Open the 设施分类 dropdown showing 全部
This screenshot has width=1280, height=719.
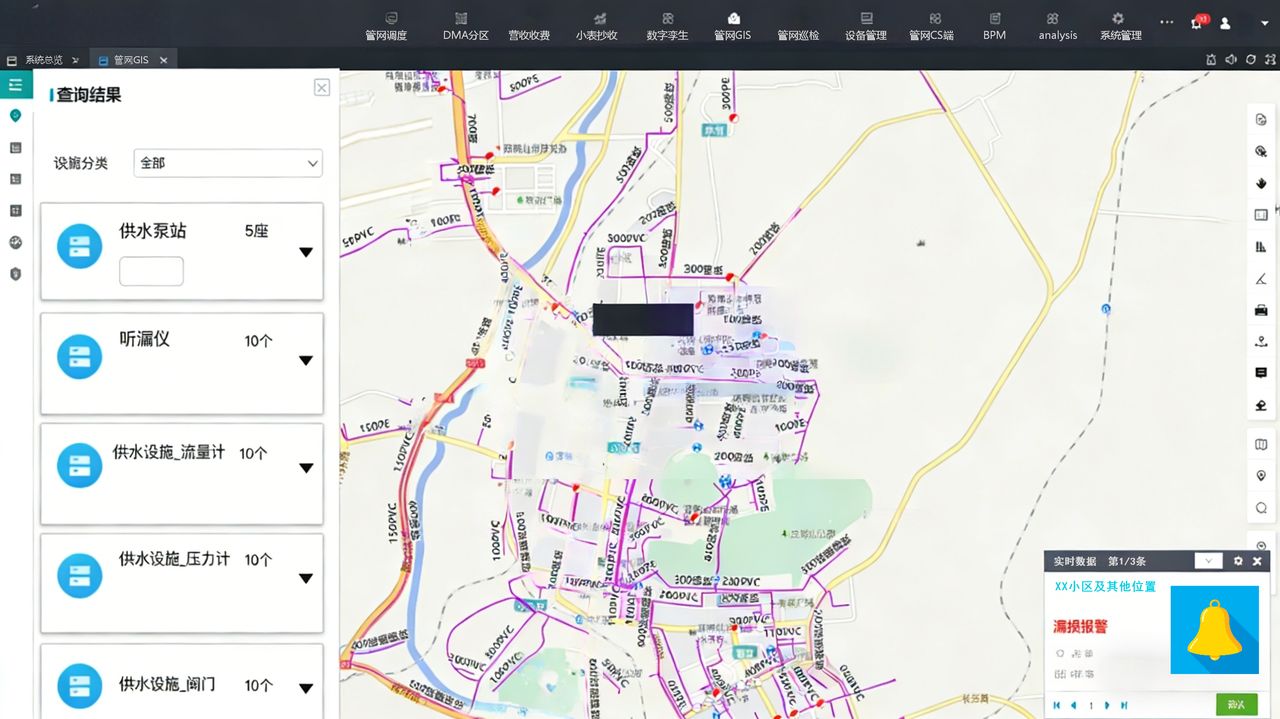pyautogui.click(x=228, y=163)
